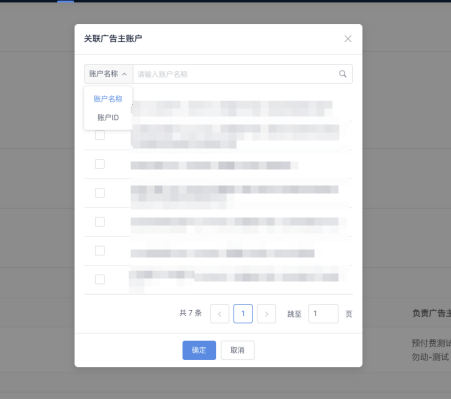The width and height of the screenshot is (451, 399).
Task: Choose 账户ID option in dropdown list
Action: pyautogui.click(x=108, y=117)
